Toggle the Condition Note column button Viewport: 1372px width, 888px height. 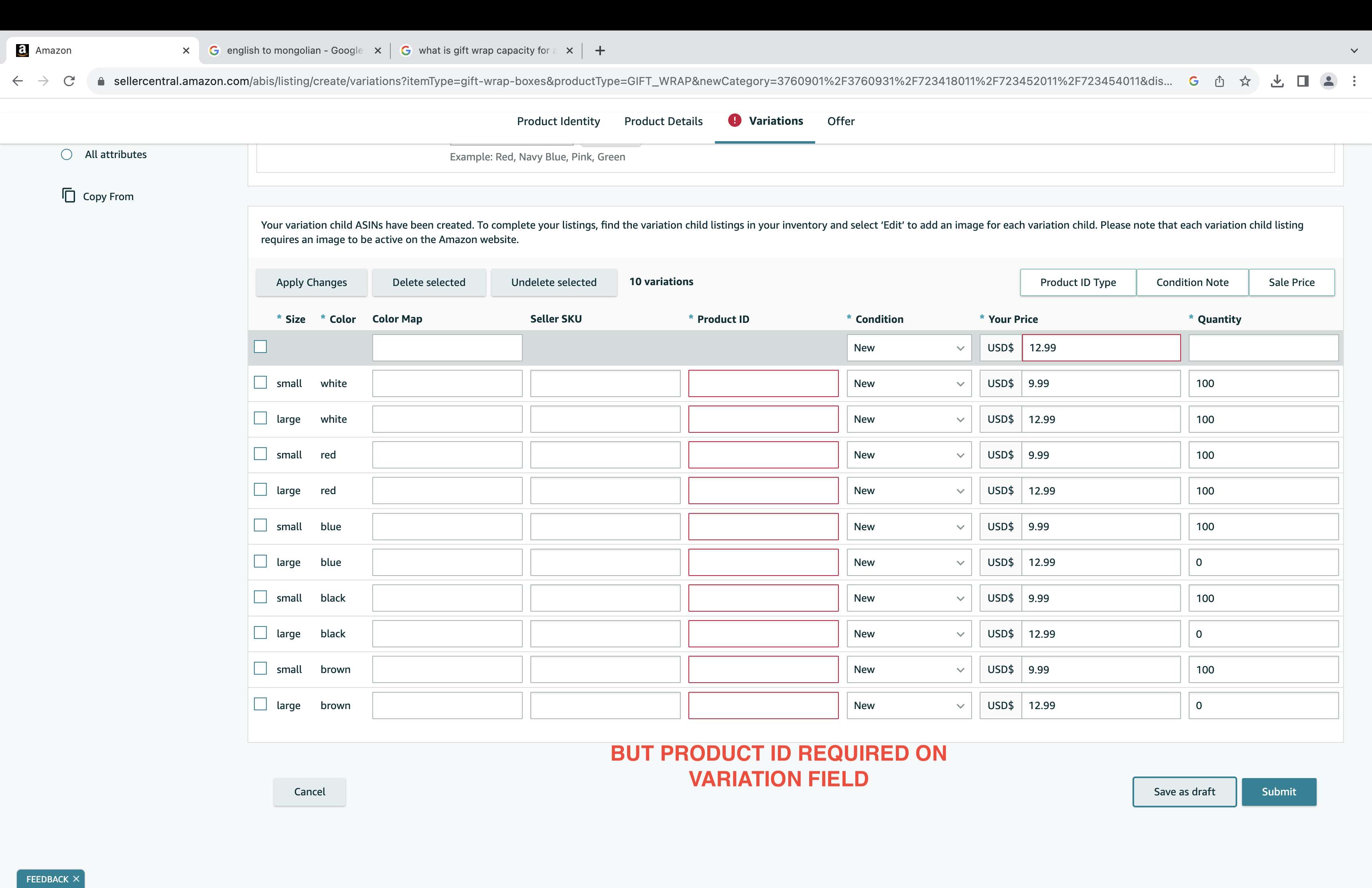(x=1192, y=282)
